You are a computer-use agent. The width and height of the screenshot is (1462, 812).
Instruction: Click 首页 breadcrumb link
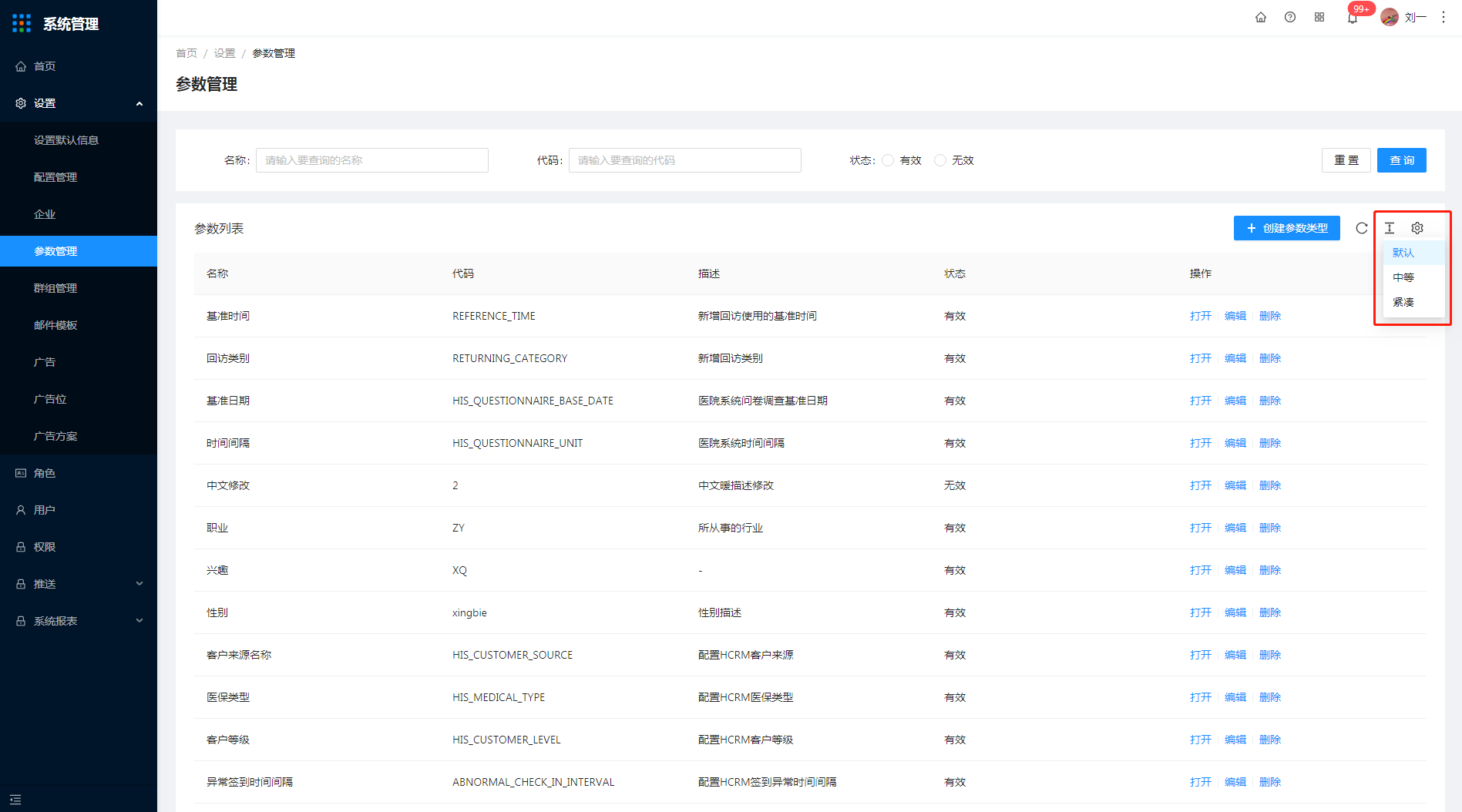click(187, 53)
